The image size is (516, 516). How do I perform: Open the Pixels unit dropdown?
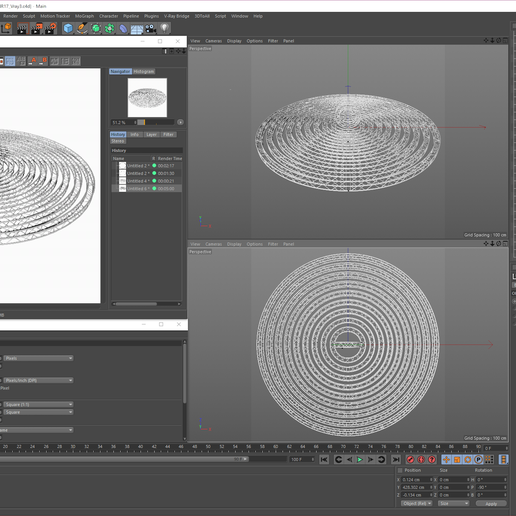(x=38, y=358)
